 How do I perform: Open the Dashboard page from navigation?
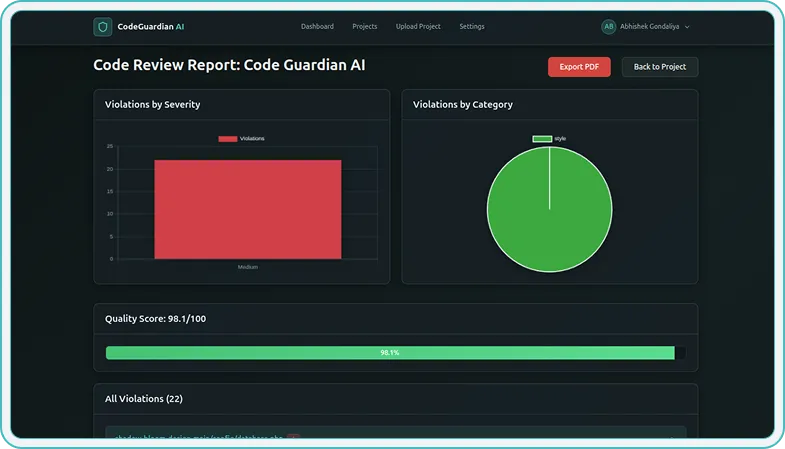click(317, 27)
